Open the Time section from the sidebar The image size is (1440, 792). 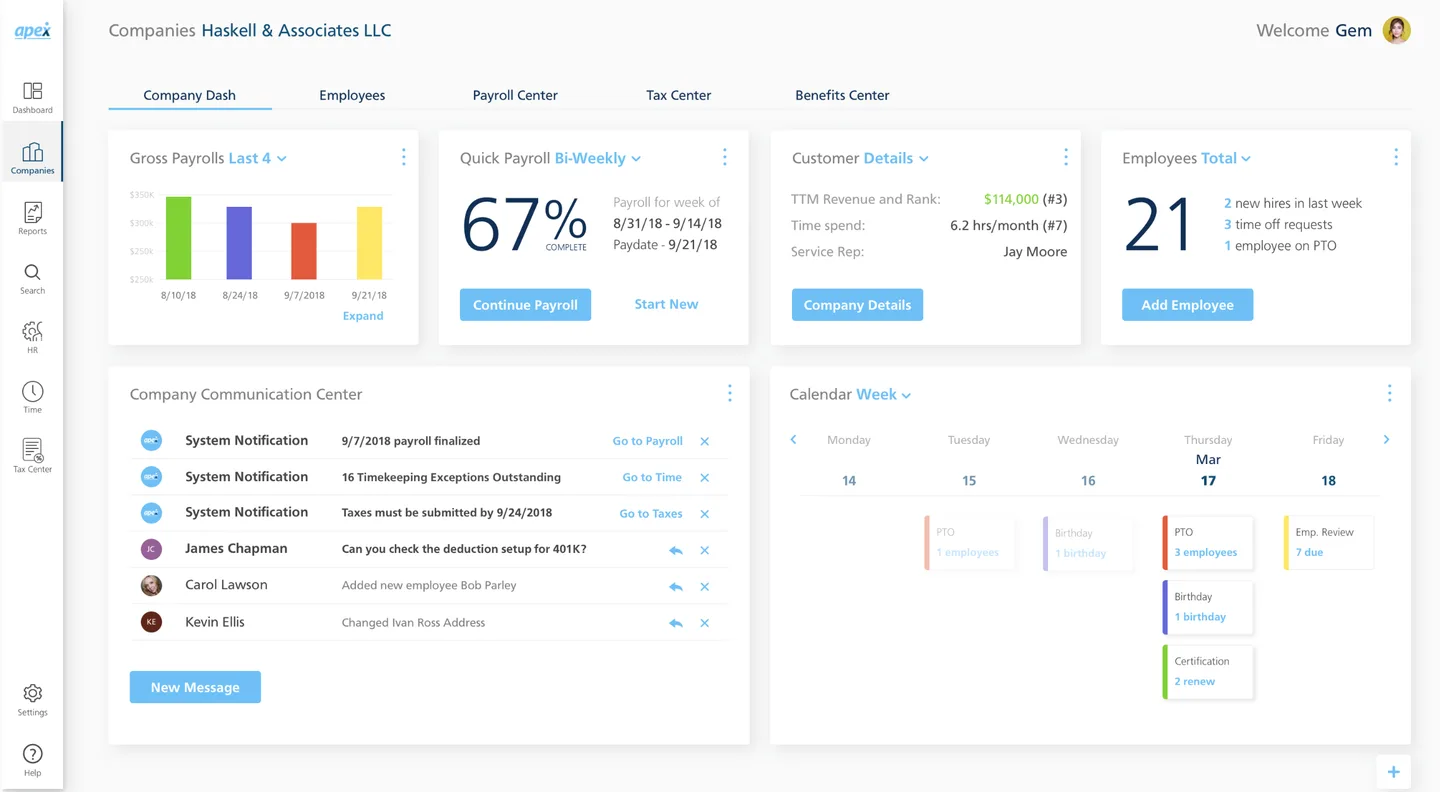tap(32, 395)
